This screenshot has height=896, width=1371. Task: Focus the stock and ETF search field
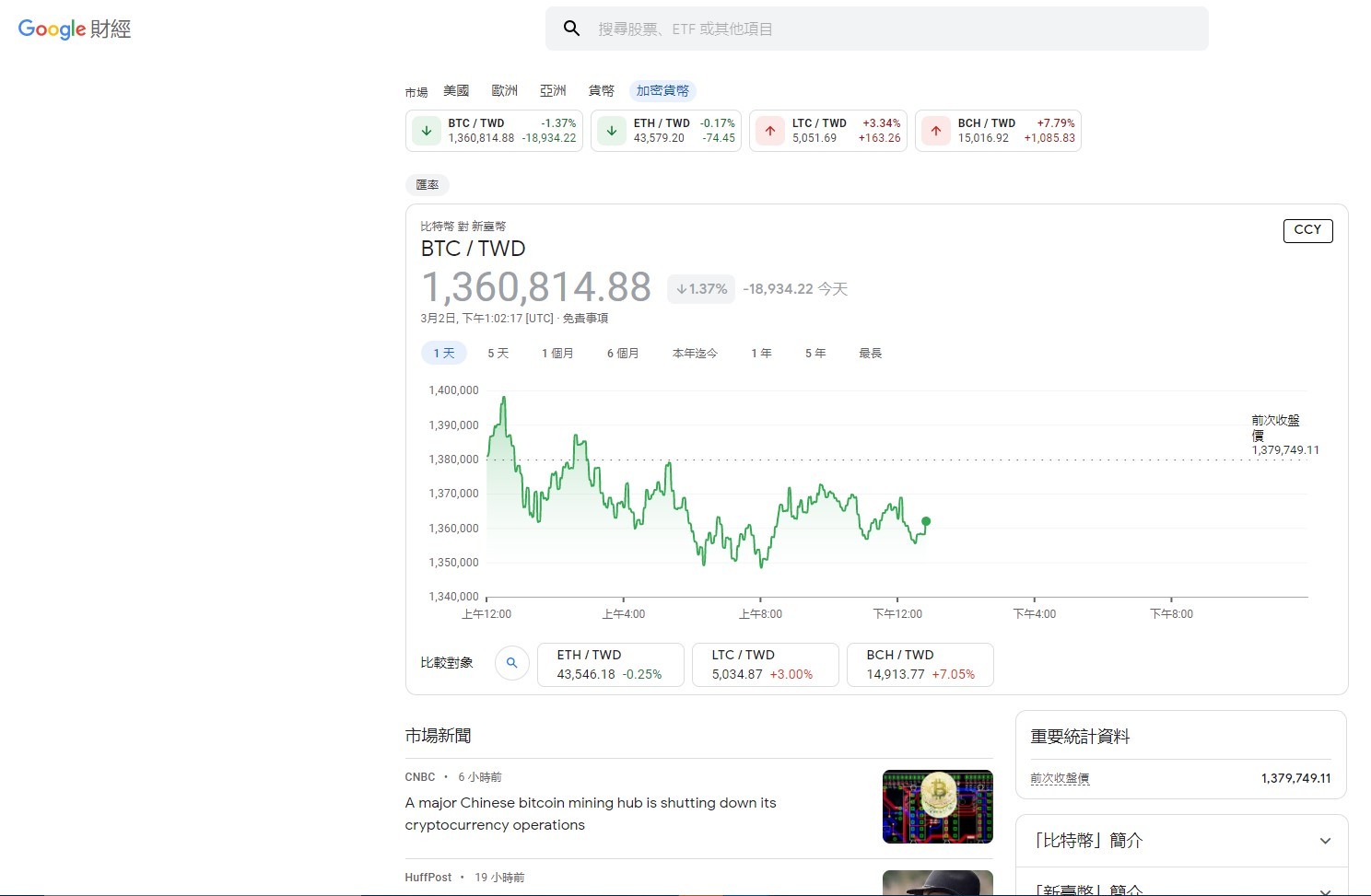coord(876,29)
